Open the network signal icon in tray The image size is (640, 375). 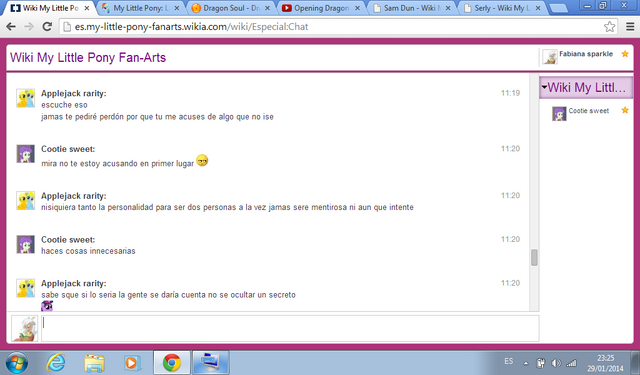(571, 363)
